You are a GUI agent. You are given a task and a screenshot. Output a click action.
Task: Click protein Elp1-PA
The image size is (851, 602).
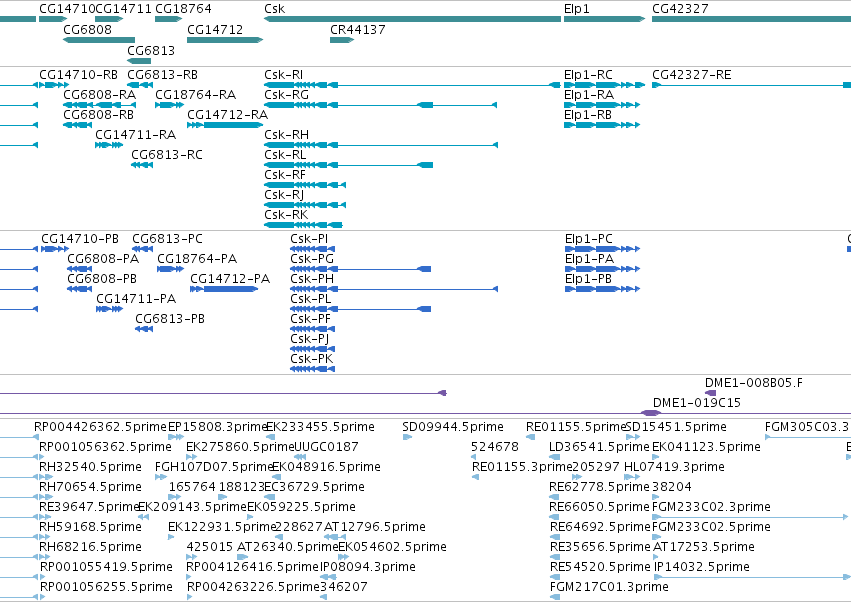coord(602,269)
